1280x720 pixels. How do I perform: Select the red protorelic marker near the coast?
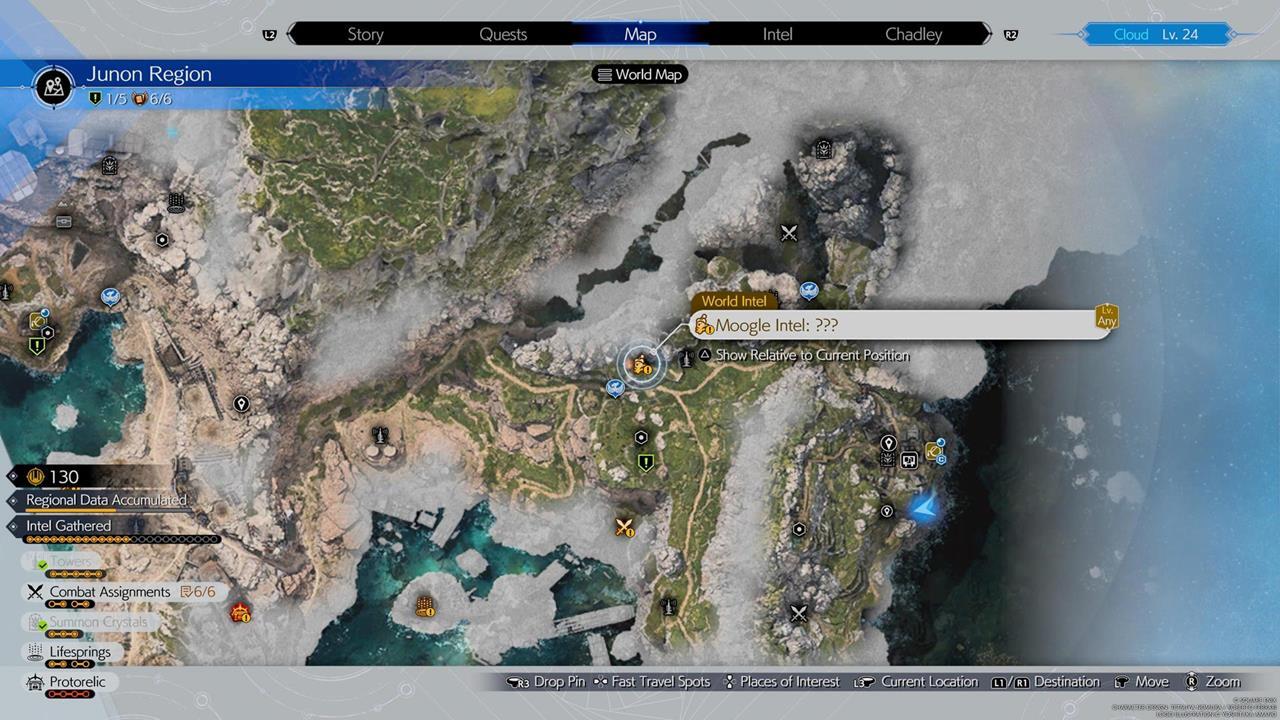pyautogui.click(x=240, y=612)
